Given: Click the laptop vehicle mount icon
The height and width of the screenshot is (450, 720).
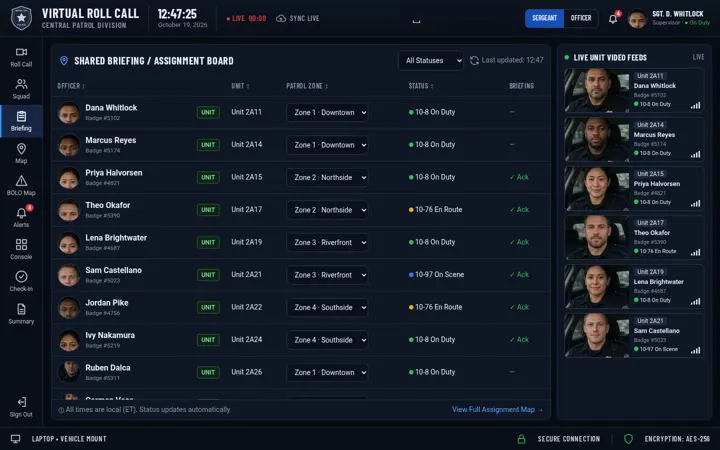Looking at the screenshot, I should tap(16, 439).
